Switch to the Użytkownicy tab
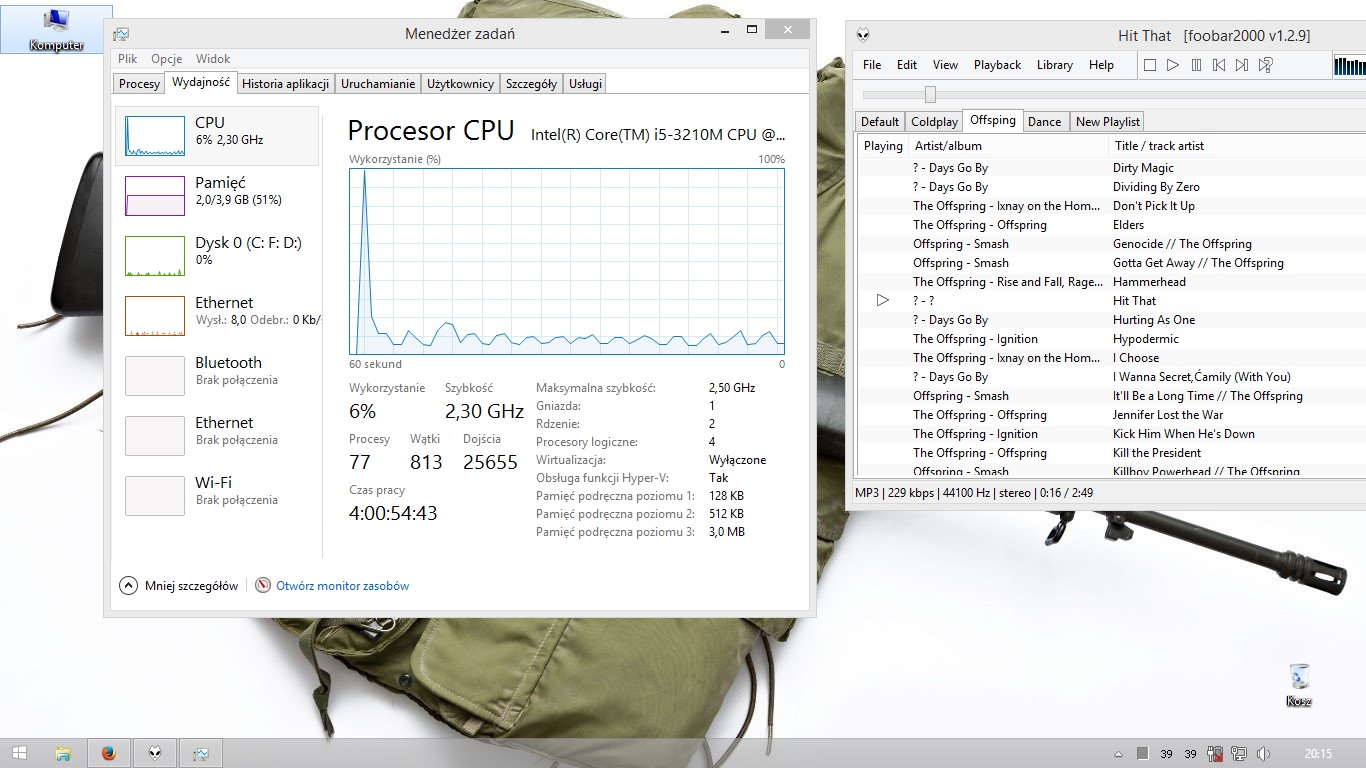1366x768 pixels. click(460, 84)
